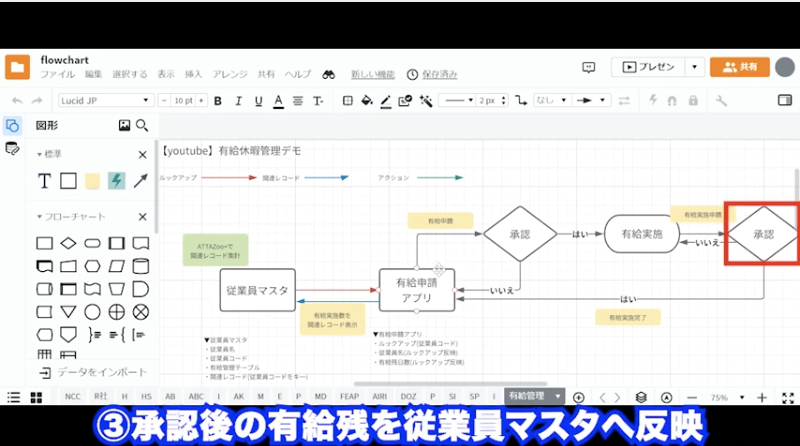Switch to the FEAP page tab
This screenshot has height=446, width=800.
tap(351, 397)
